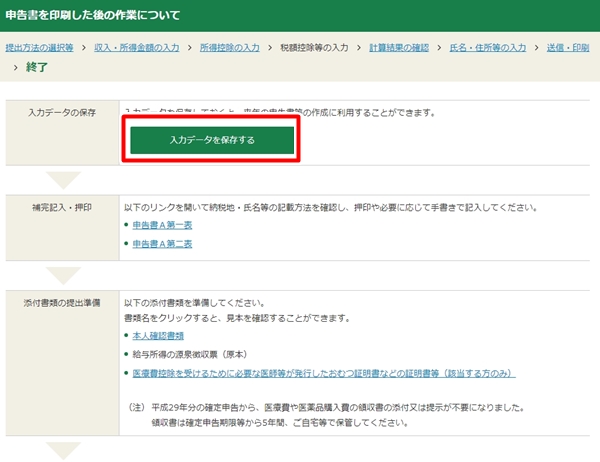The width and height of the screenshot is (600, 462).
Task: Click the 書類名をクリックすると instruction text
Action: [x=236, y=318]
